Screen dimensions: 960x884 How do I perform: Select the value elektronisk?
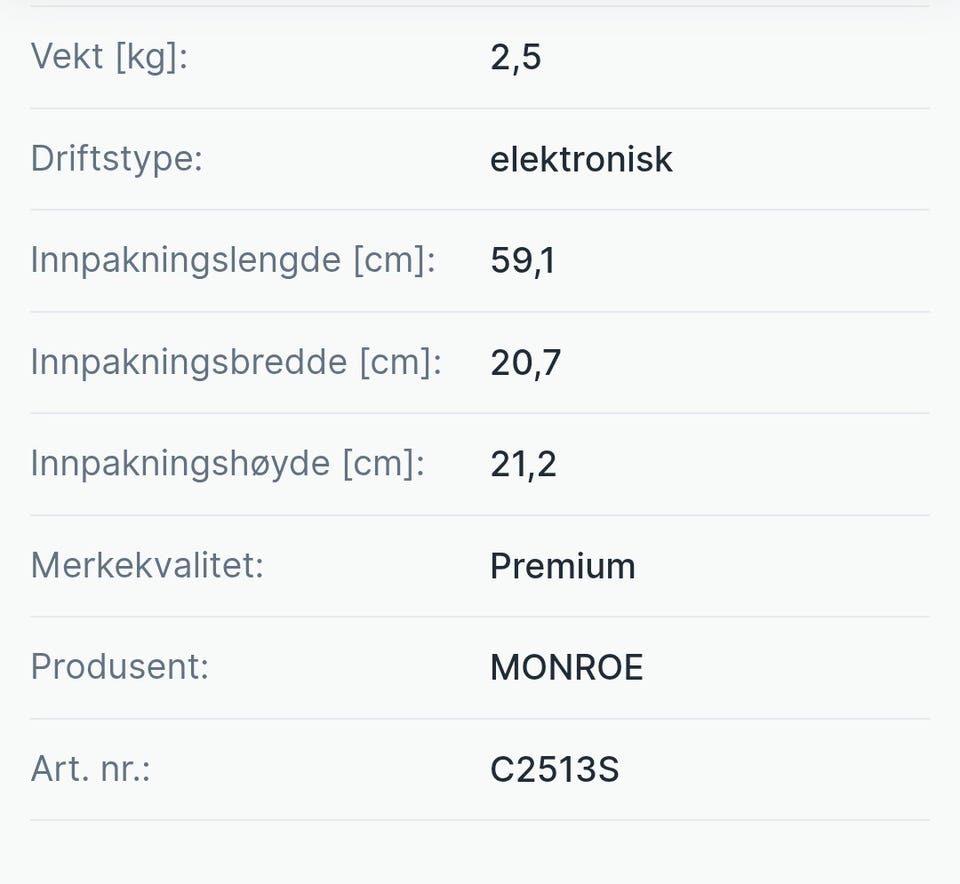pyautogui.click(x=581, y=159)
